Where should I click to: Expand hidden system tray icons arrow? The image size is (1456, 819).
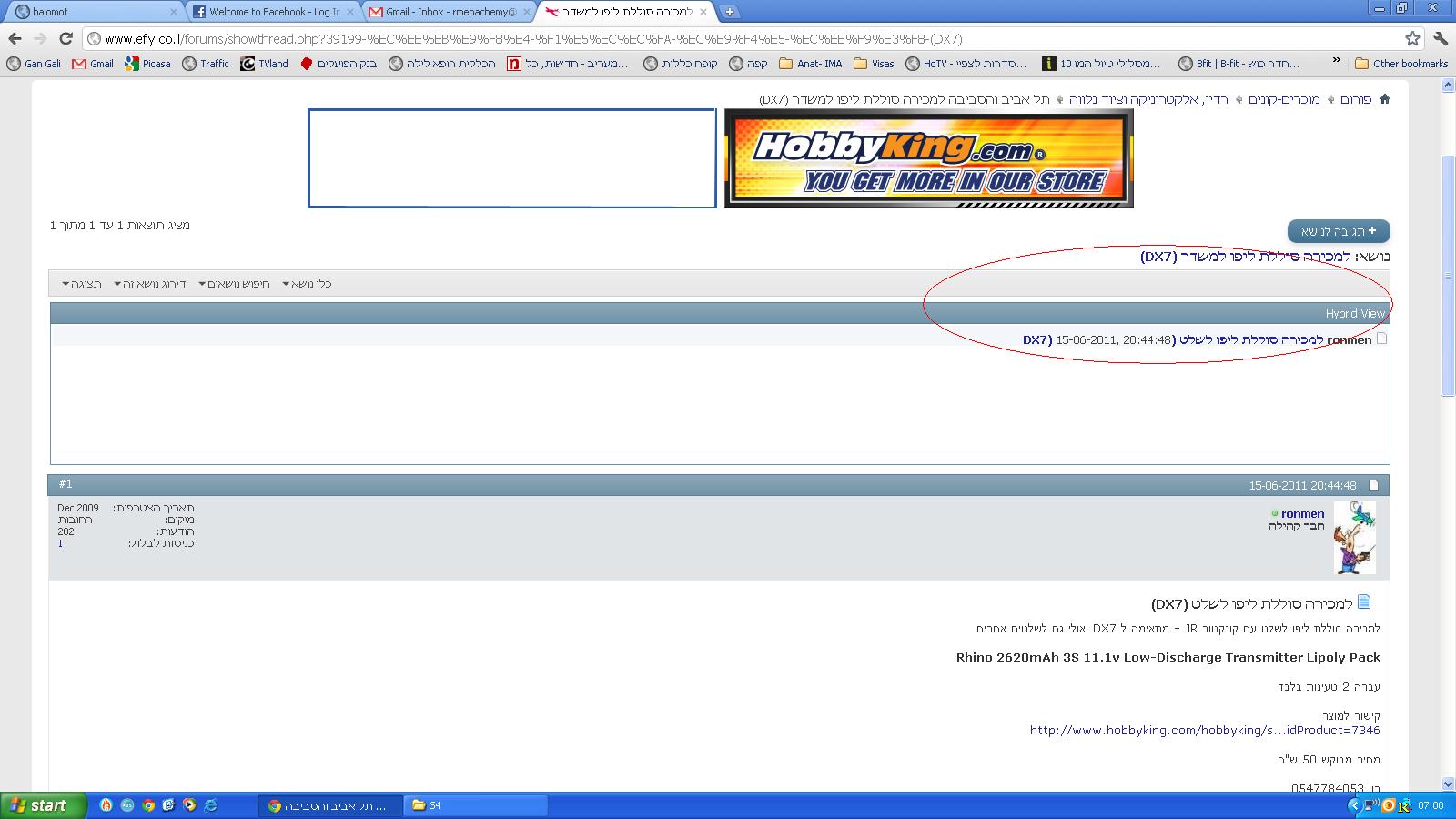pos(1354,805)
